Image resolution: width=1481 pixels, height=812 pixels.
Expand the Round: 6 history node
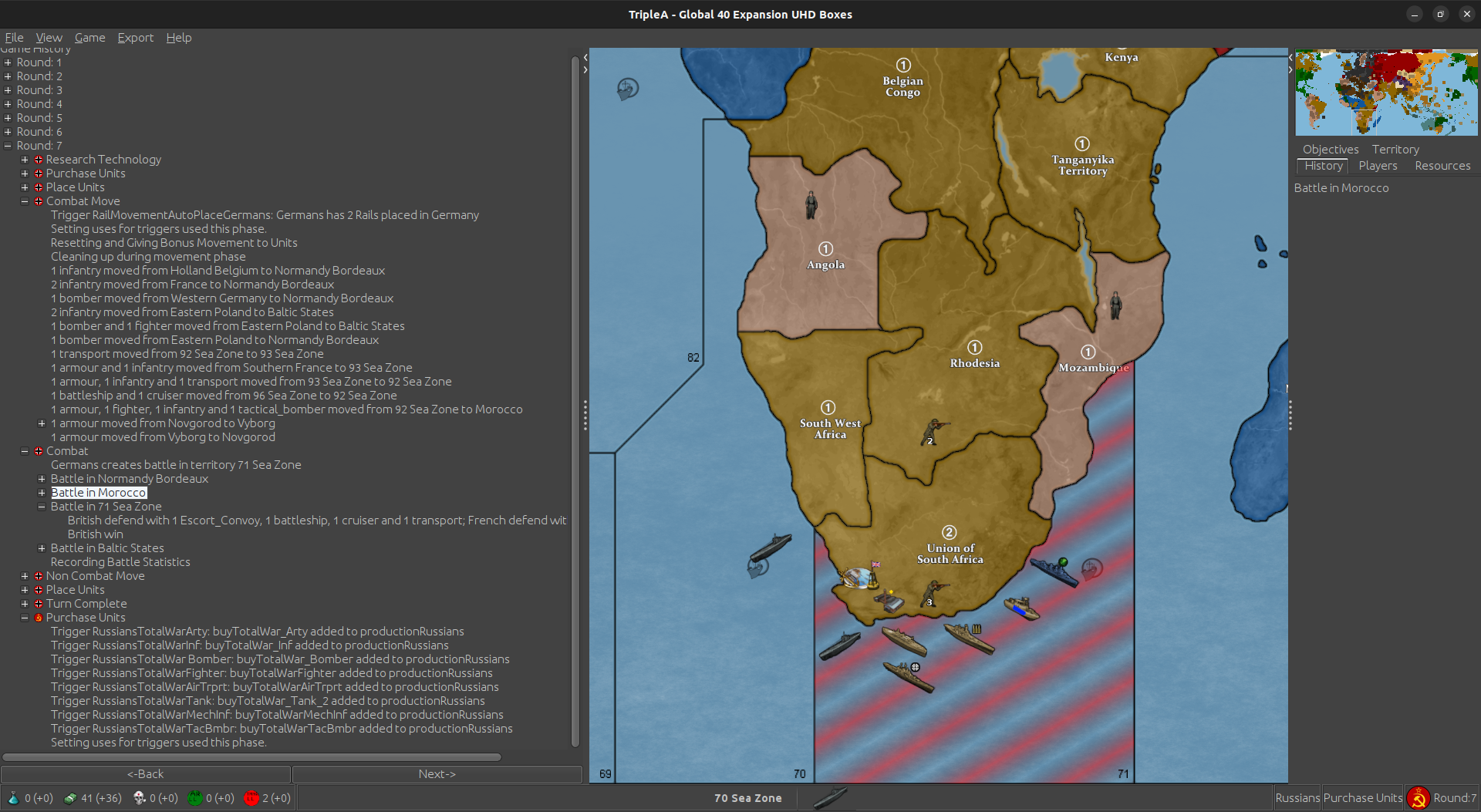(x=8, y=132)
